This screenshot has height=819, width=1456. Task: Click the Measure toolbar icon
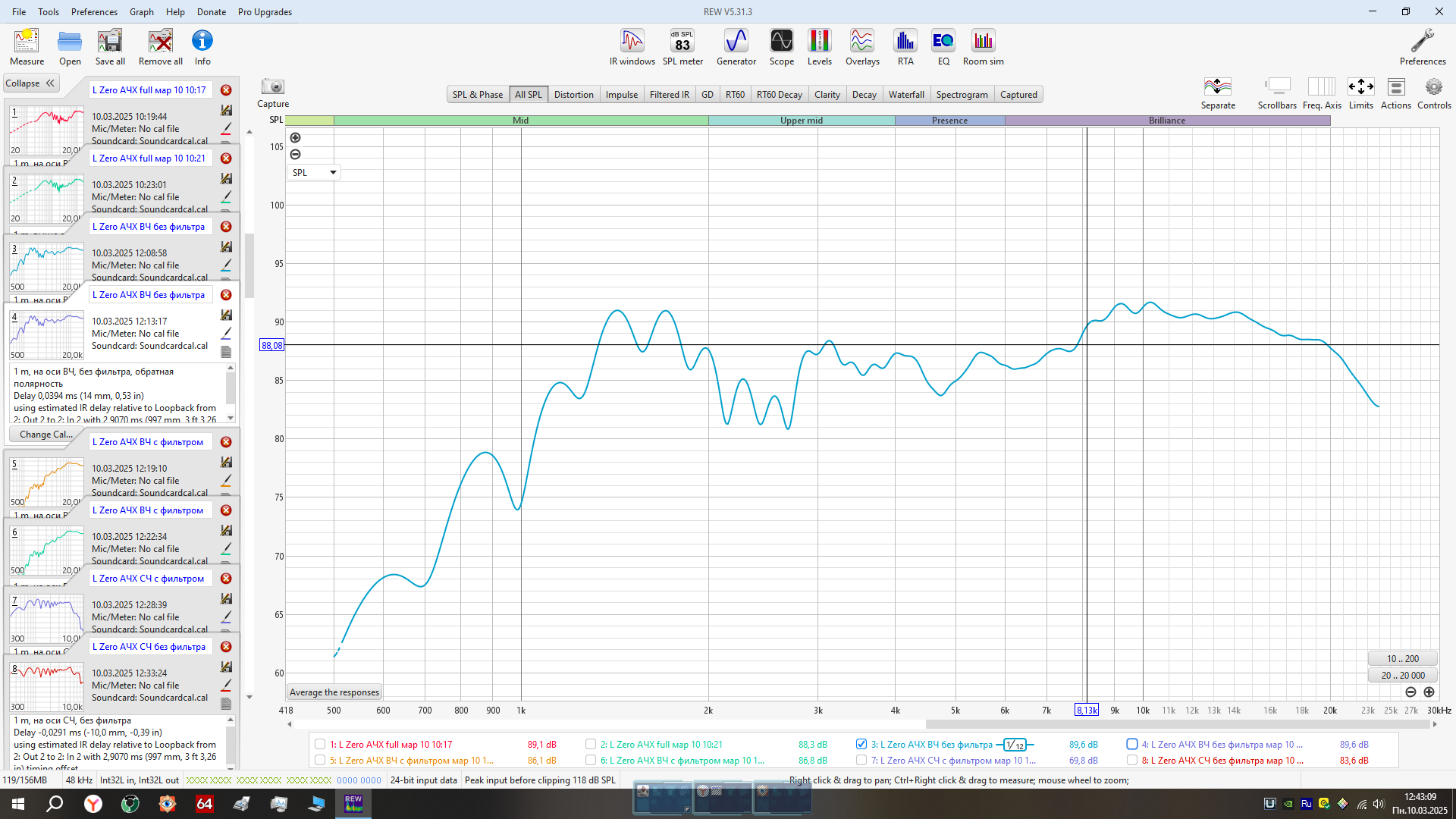(27, 47)
